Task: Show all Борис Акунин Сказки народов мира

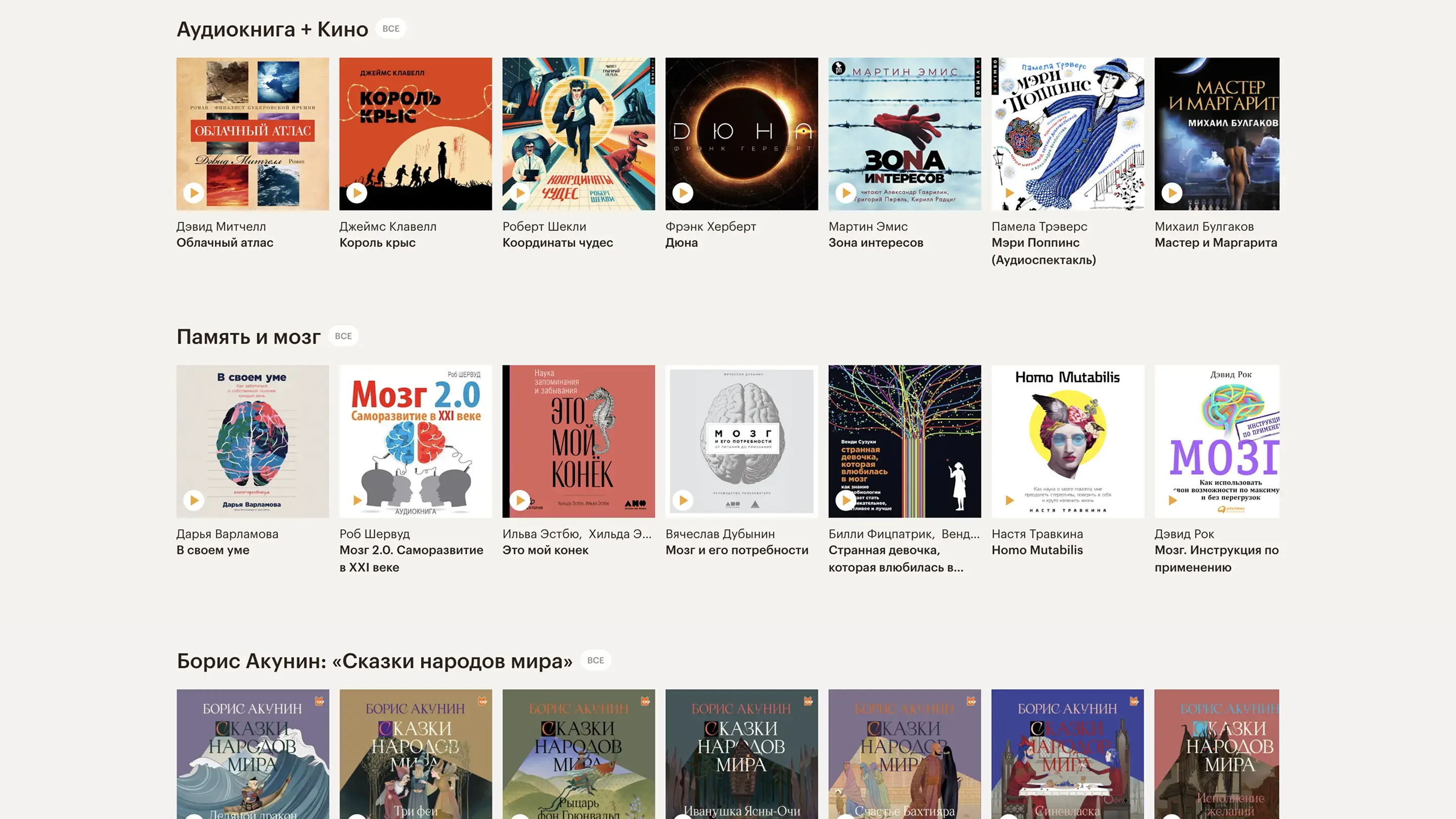Action: tap(595, 660)
